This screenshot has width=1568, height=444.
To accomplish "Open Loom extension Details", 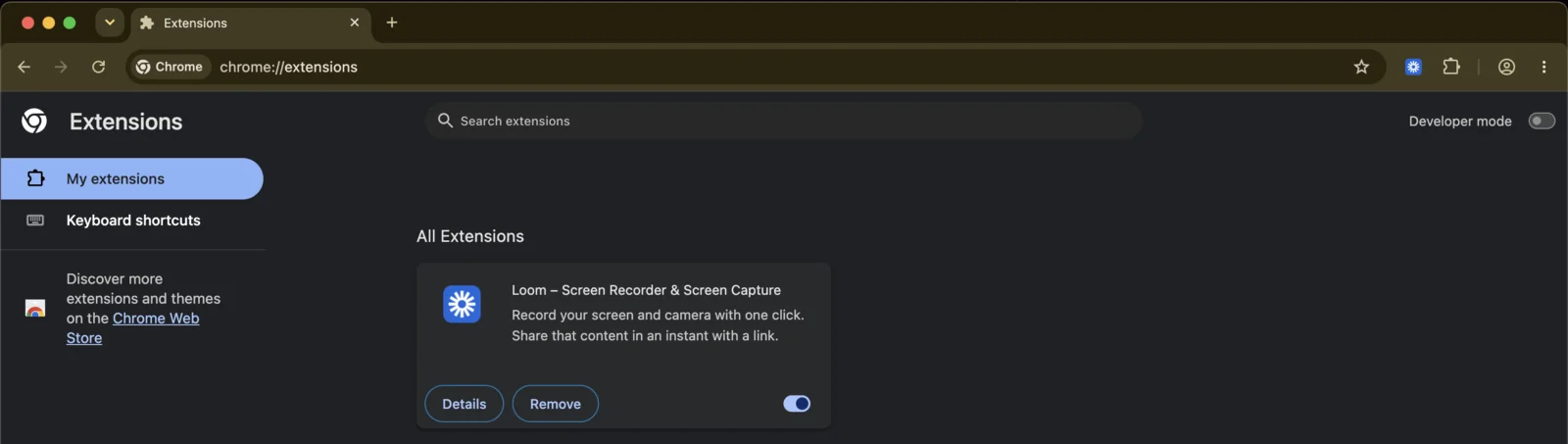I will click(x=464, y=404).
